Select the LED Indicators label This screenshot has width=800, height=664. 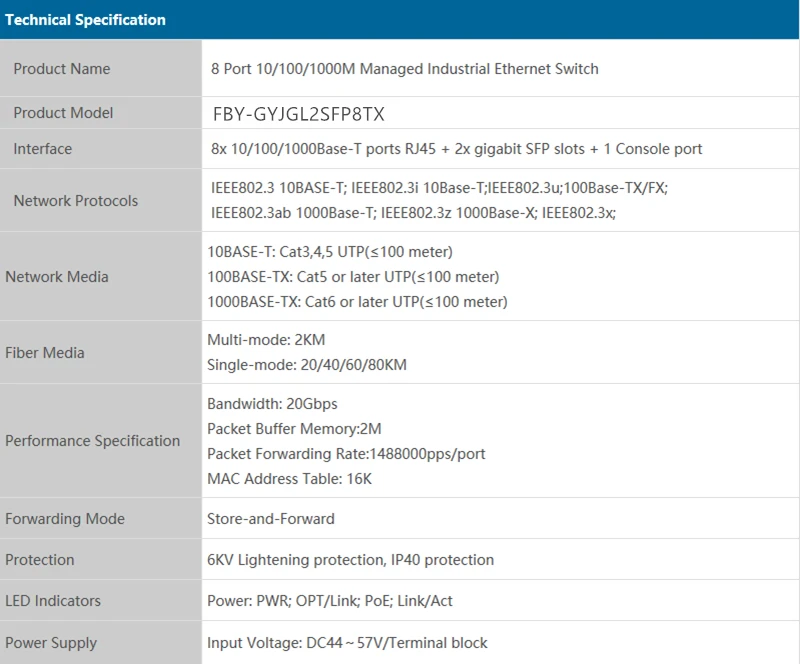pyautogui.click(x=53, y=601)
